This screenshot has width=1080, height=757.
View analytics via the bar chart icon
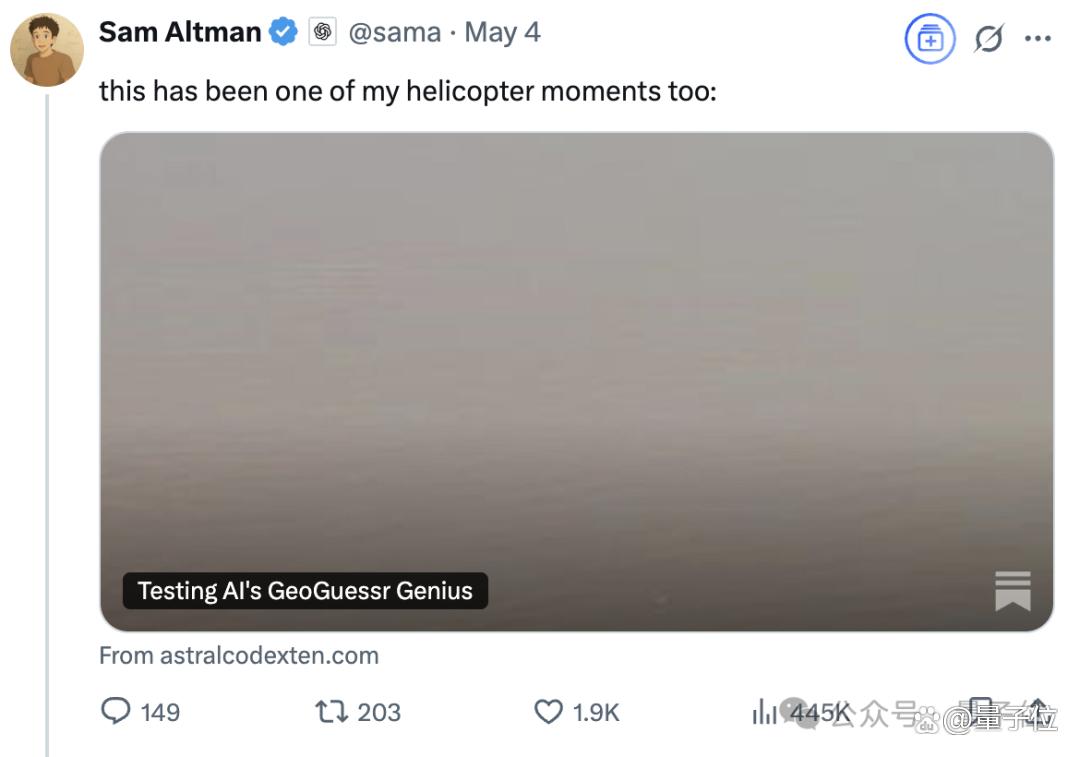tap(765, 712)
